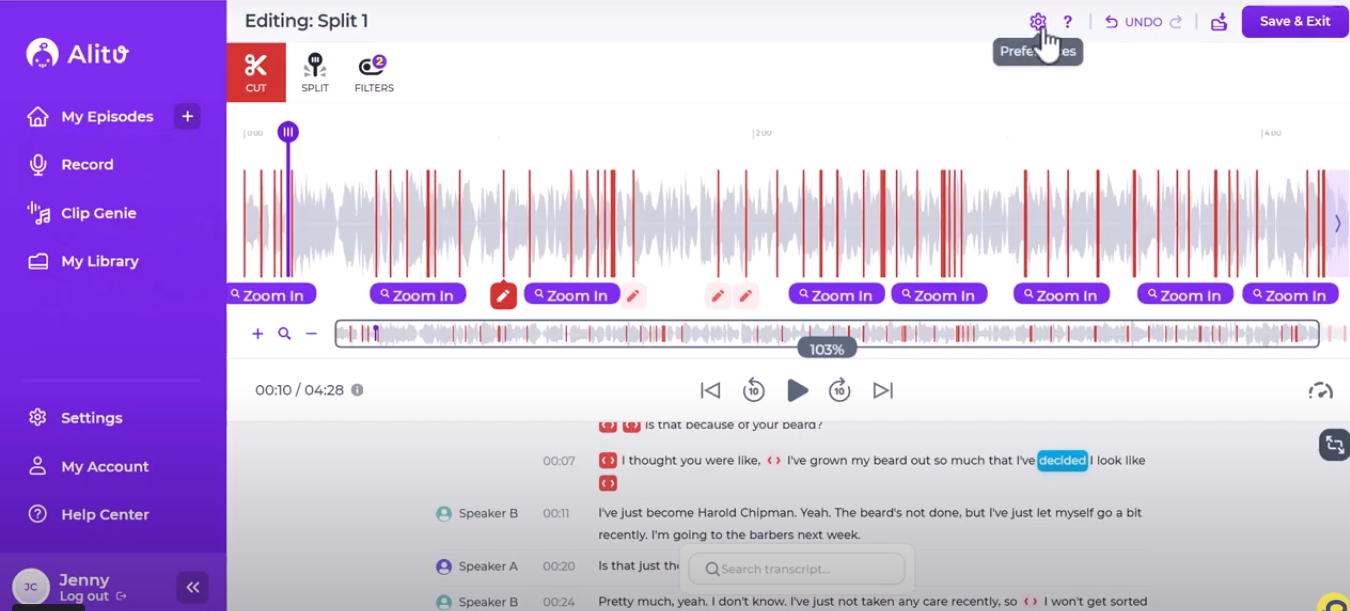Skip to end of audio

[x=883, y=390]
